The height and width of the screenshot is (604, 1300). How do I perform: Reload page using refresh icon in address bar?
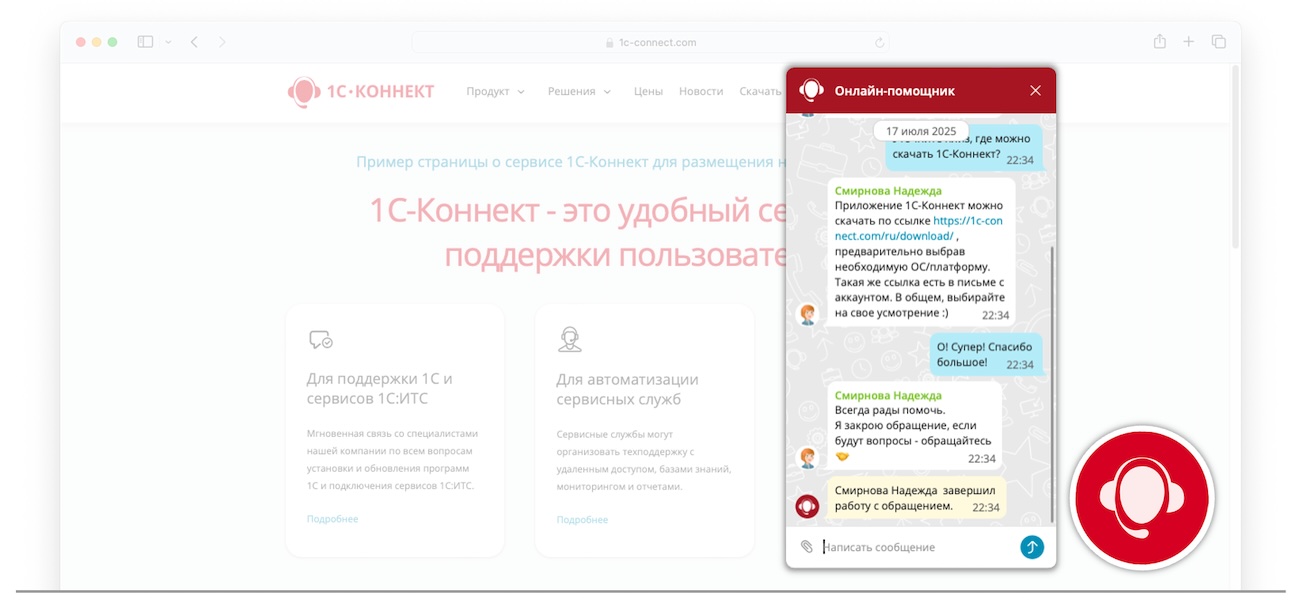pos(879,43)
